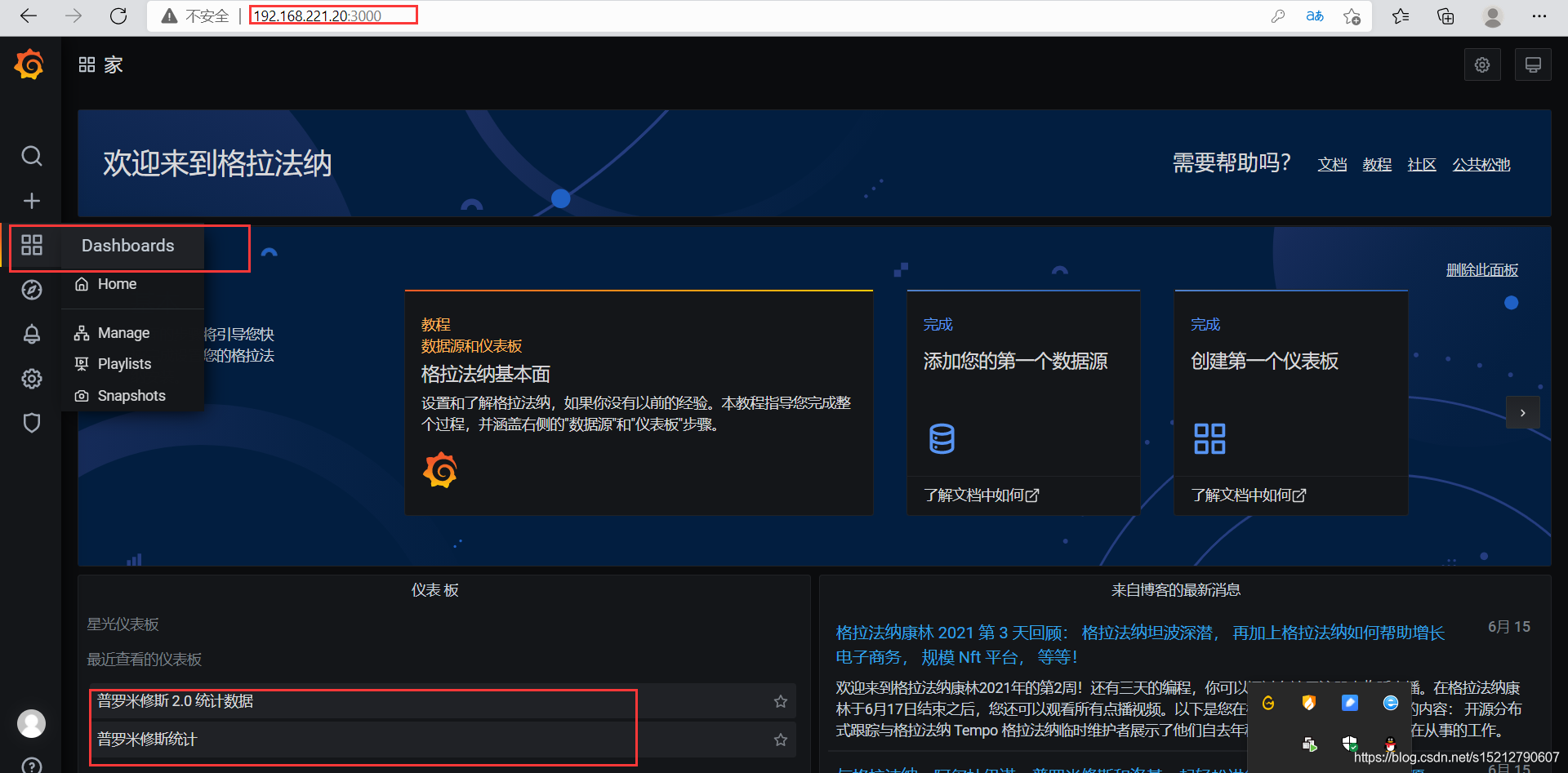Open Explore using the compass icon
The width and height of the screenshot is (1568, 773).
[31, 290]
